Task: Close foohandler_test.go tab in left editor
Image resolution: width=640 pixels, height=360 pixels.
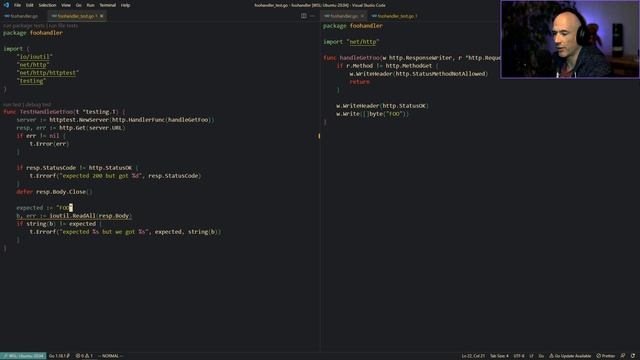Action: pos(102,16)
